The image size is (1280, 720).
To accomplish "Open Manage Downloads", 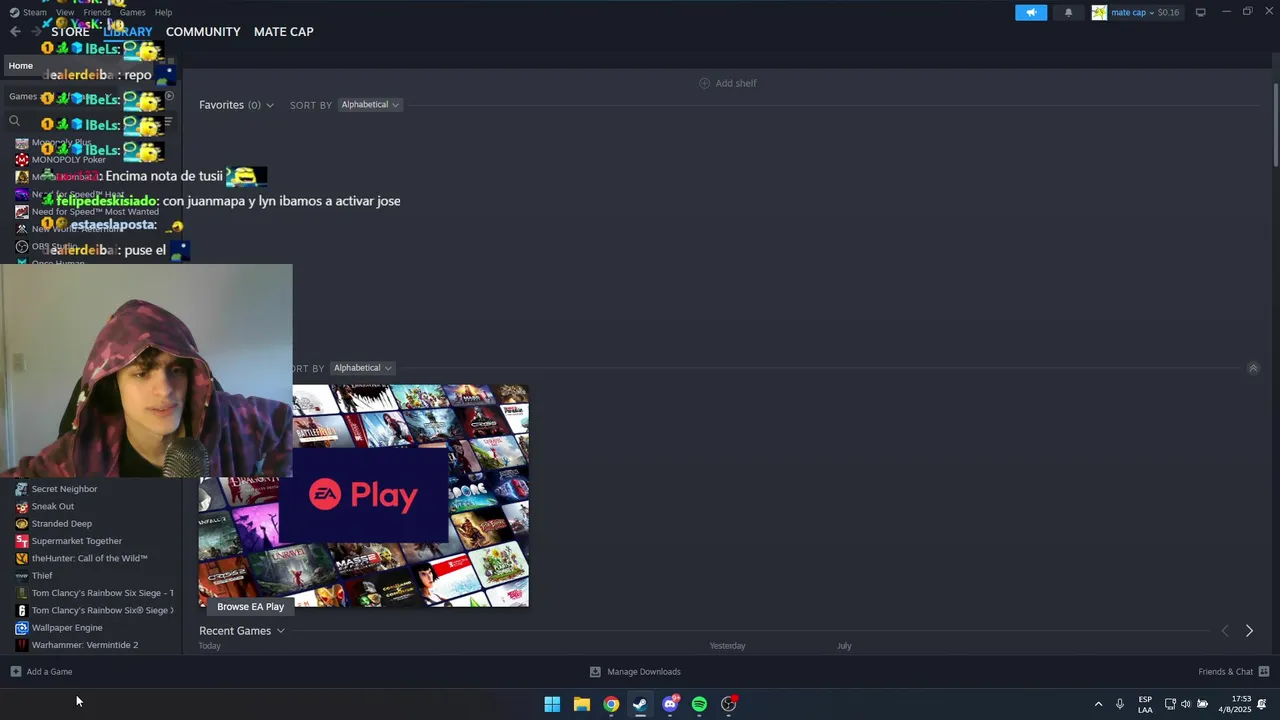I will (644, 672).
